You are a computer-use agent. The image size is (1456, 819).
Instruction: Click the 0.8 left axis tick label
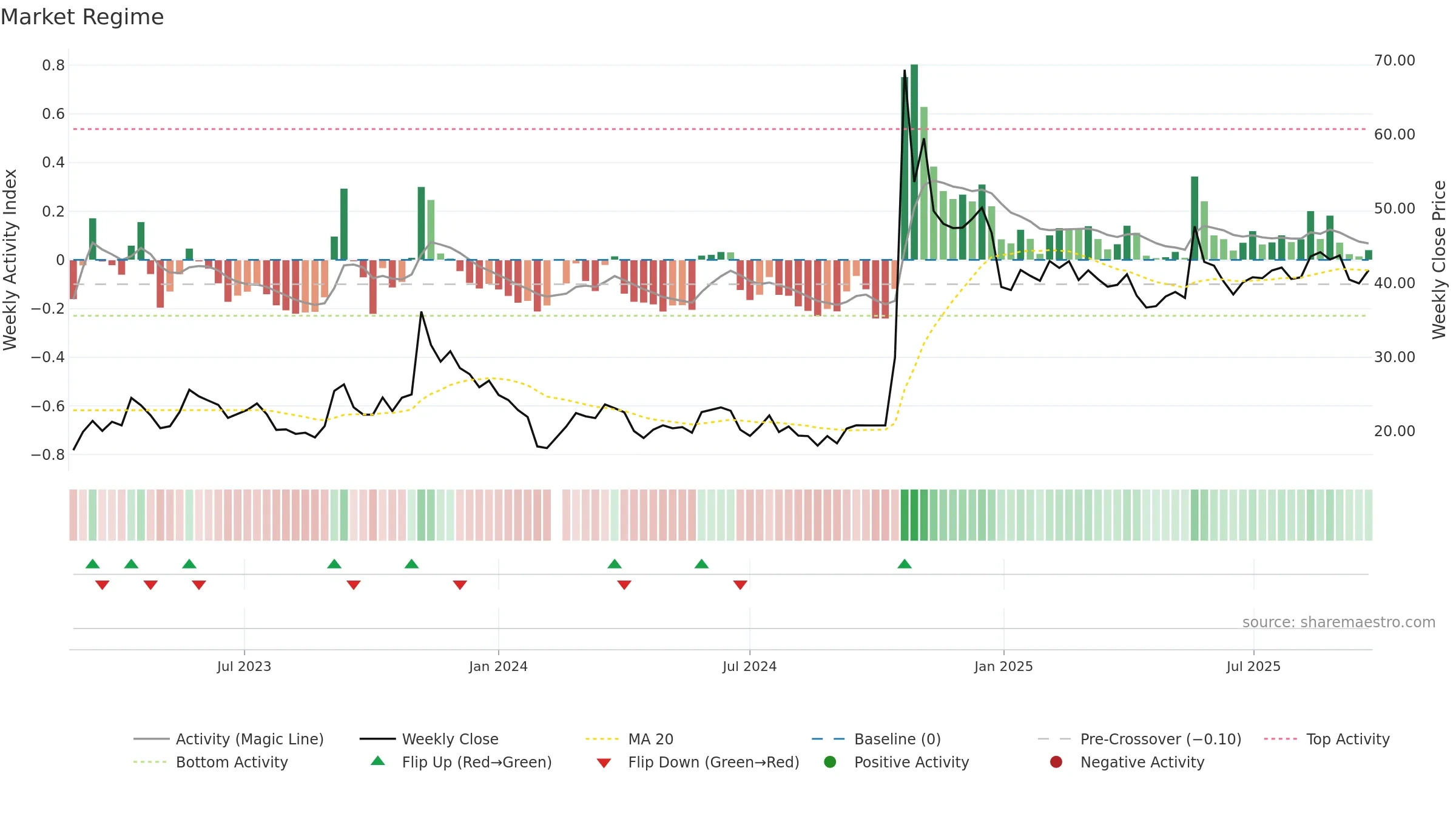click(53, 66)
